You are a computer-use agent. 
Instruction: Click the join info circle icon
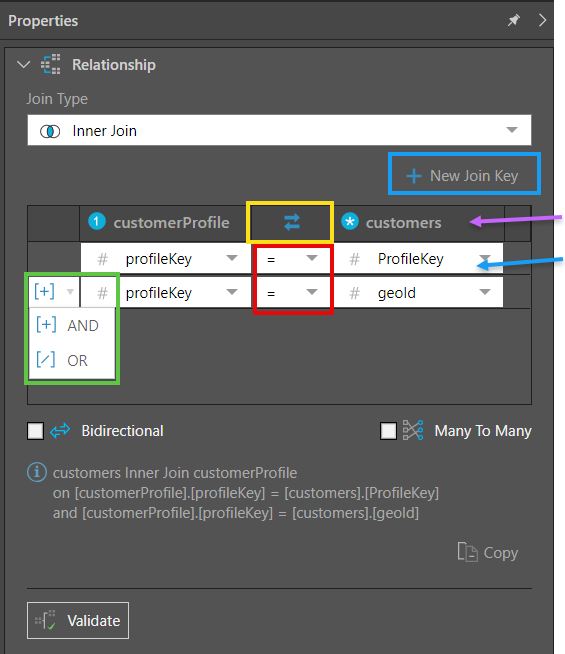click(37, 472)
